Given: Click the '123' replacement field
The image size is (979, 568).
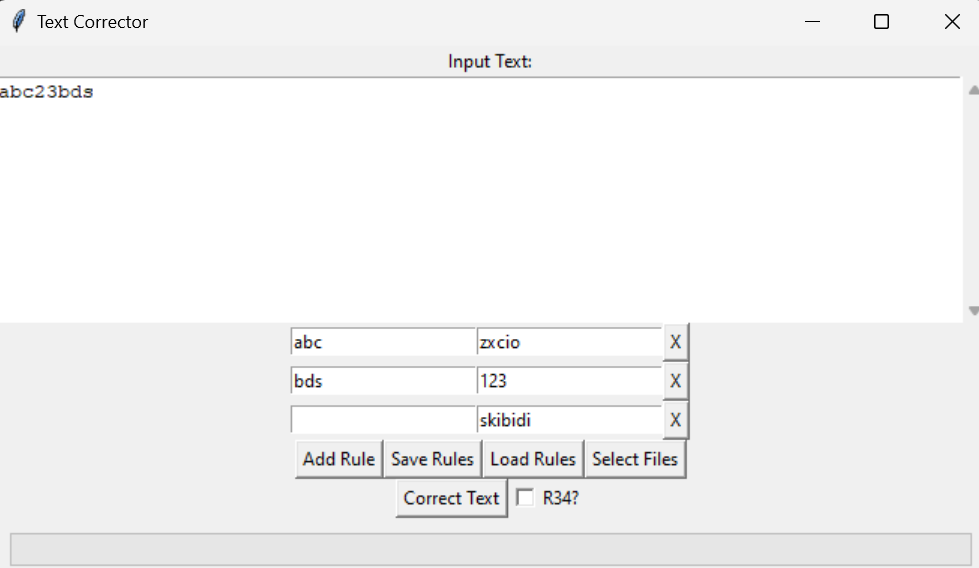Looking at the screenshot, I should click(x=569, y=381).
